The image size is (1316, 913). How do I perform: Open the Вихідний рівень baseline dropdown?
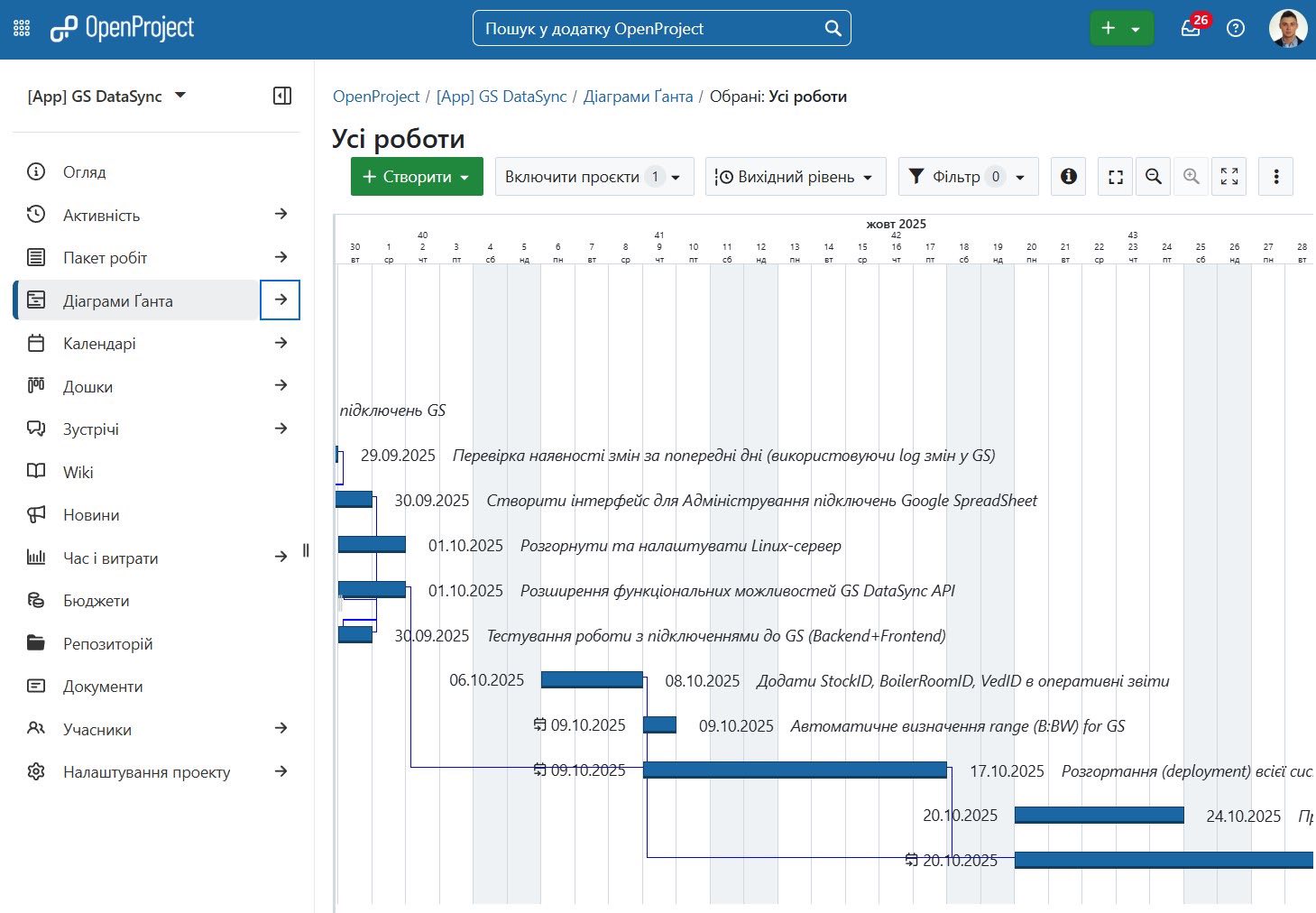pos(795,177)
